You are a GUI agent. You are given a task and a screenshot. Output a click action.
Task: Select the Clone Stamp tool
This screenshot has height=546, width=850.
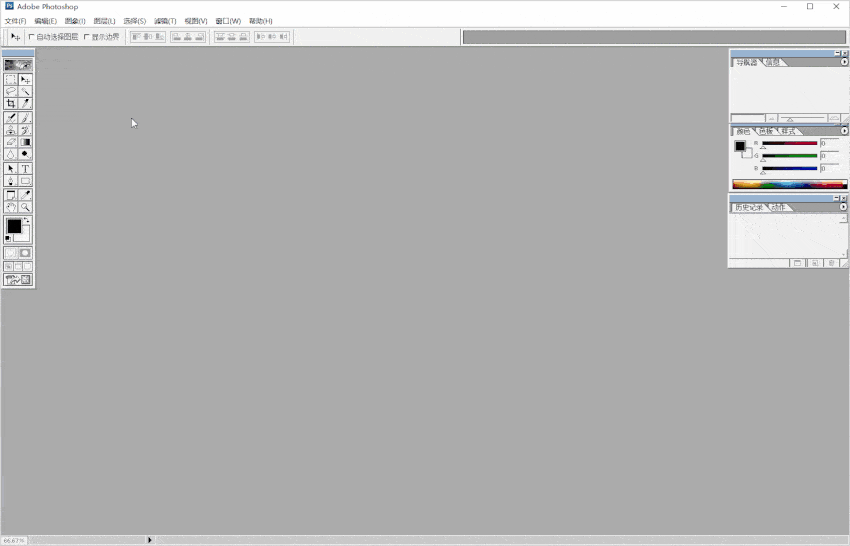click(x=11, y=130)
